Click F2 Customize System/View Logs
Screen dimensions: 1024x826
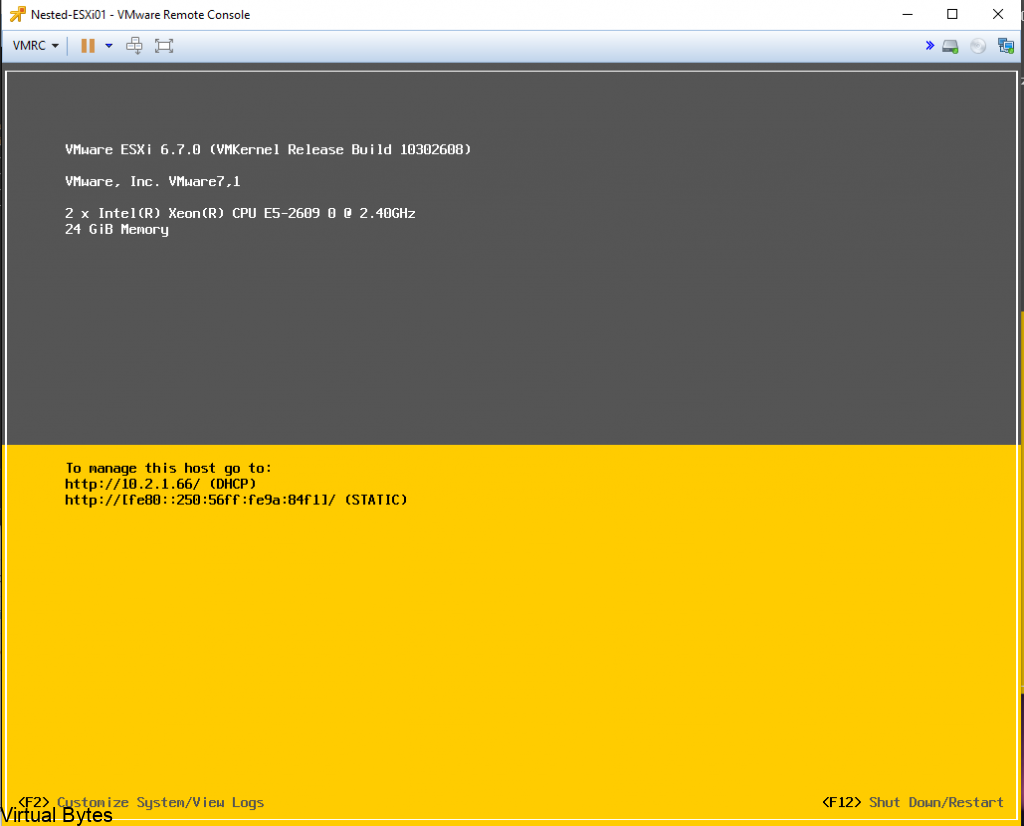click(x=141, y=802)
